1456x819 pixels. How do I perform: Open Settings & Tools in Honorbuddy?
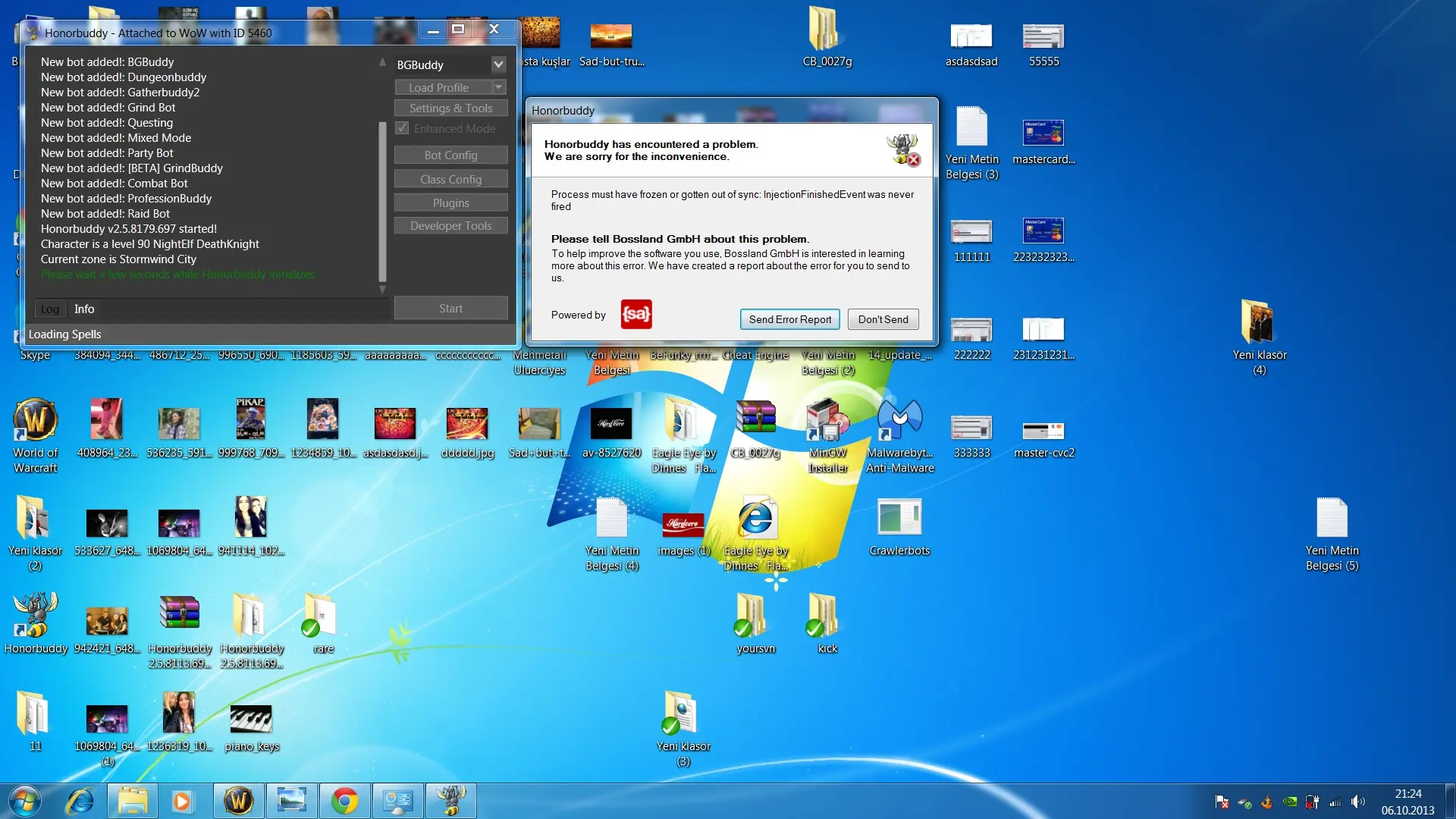click(x=450, y=108)
